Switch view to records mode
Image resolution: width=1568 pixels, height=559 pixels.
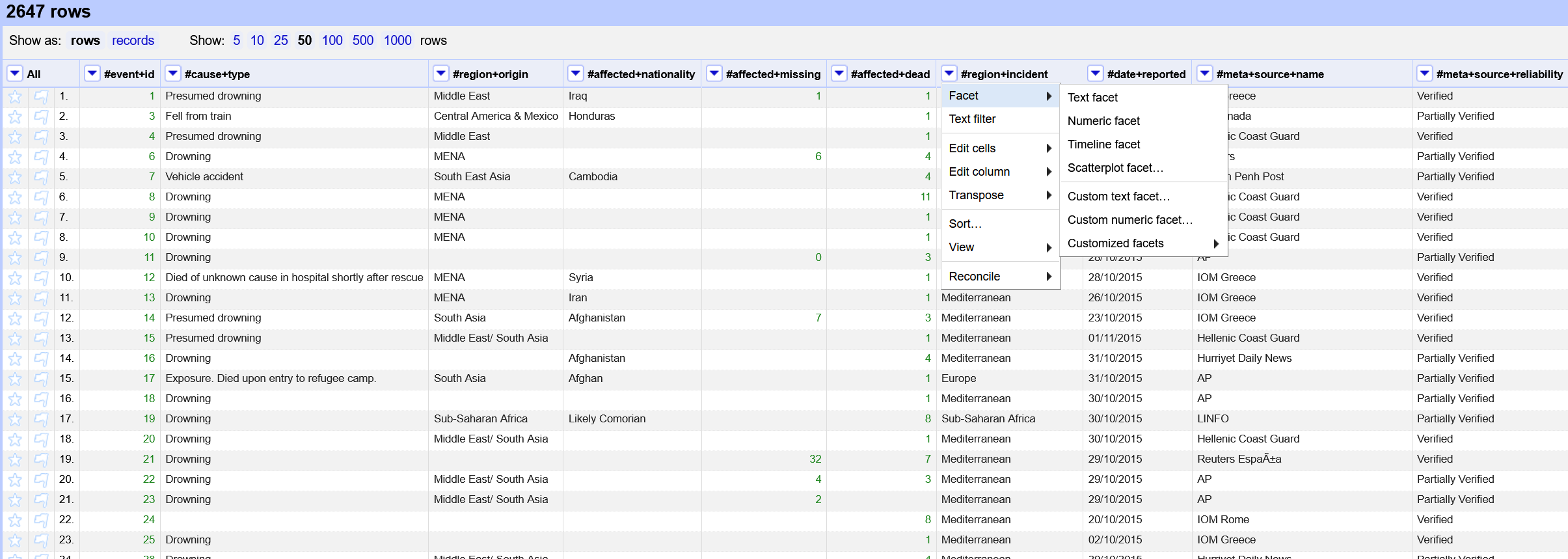tap(133, 40)
